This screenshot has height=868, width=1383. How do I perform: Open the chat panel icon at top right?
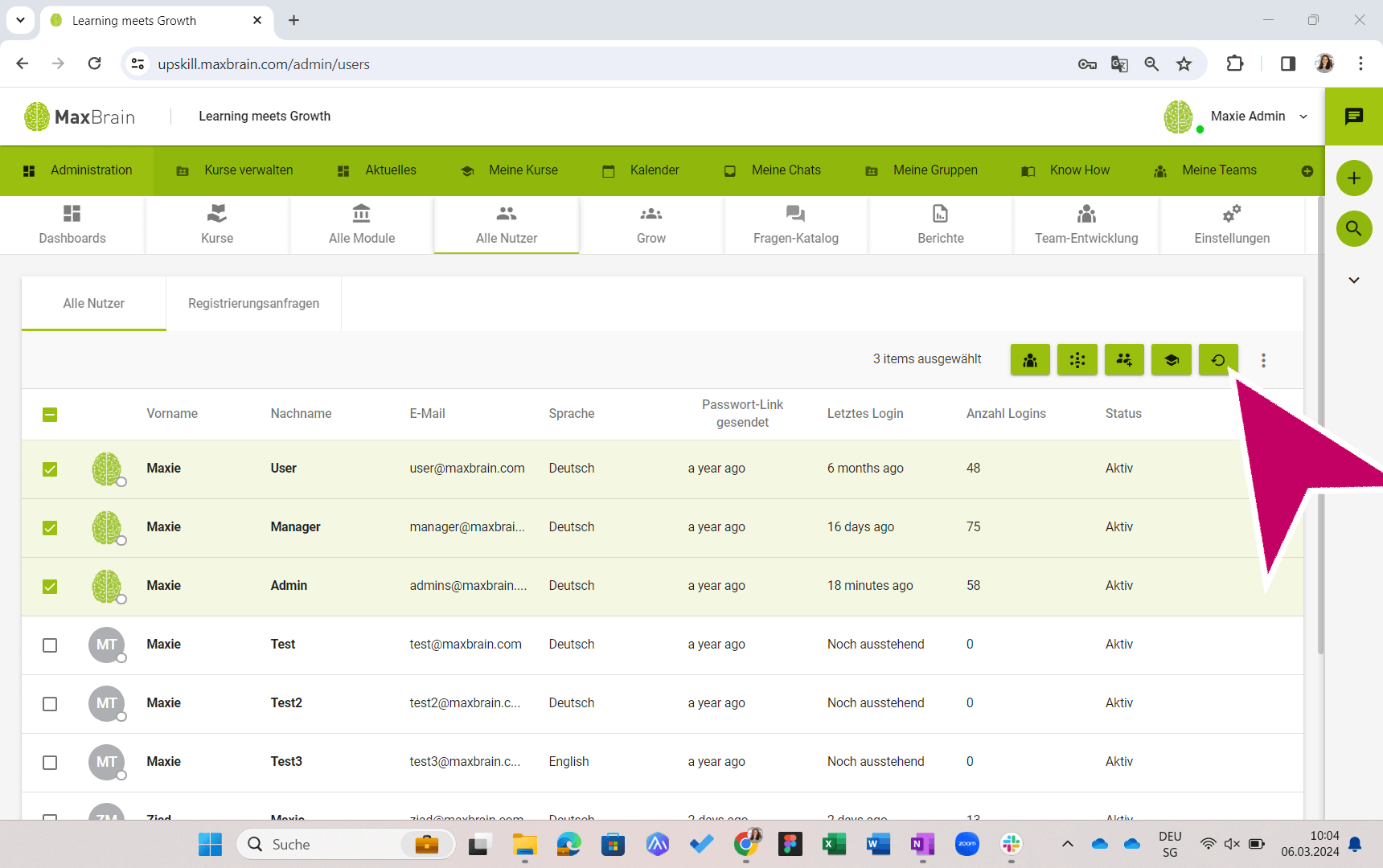point(1354,117)
